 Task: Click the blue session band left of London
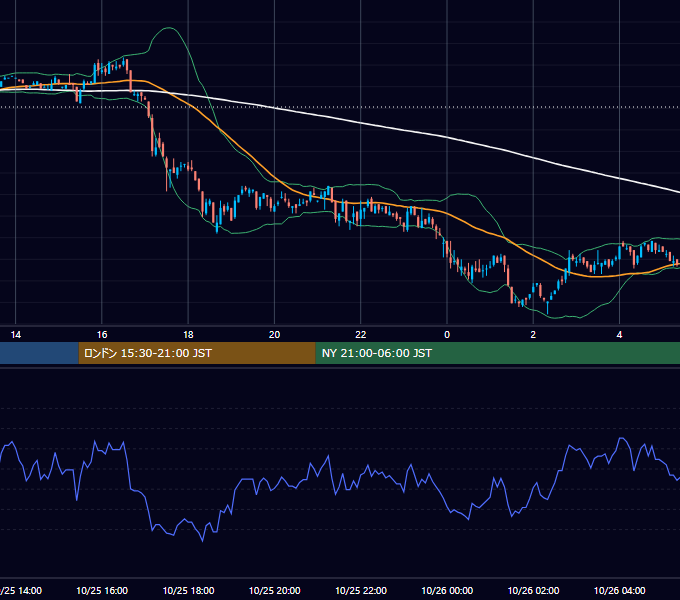[x=39, y=353]
